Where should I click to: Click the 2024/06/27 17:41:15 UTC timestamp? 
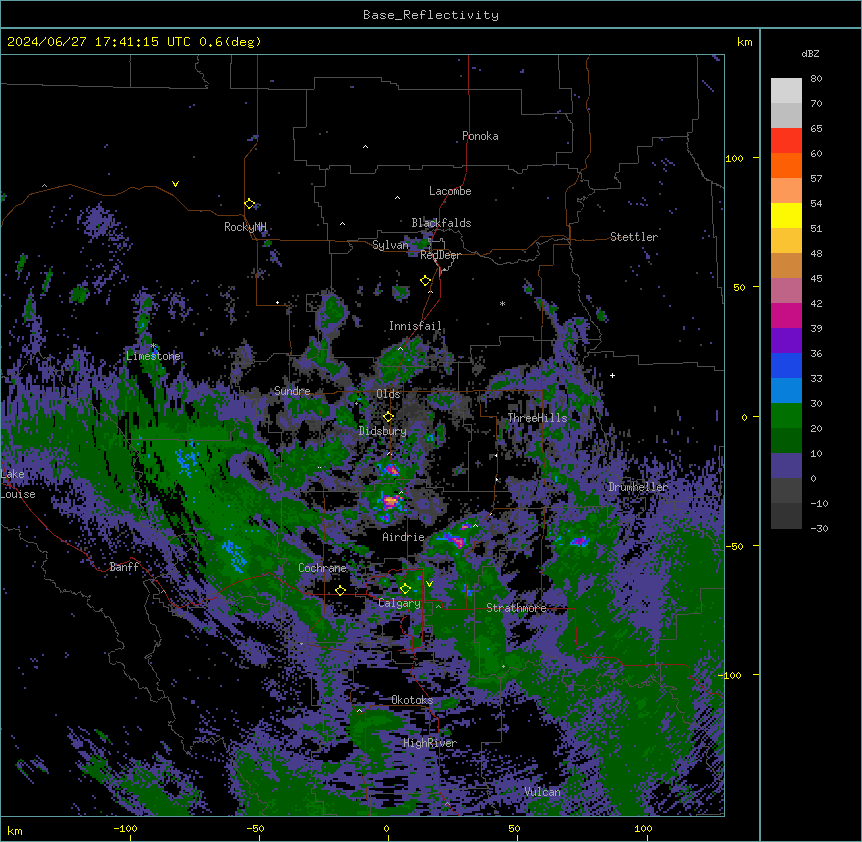pos(99,42)
